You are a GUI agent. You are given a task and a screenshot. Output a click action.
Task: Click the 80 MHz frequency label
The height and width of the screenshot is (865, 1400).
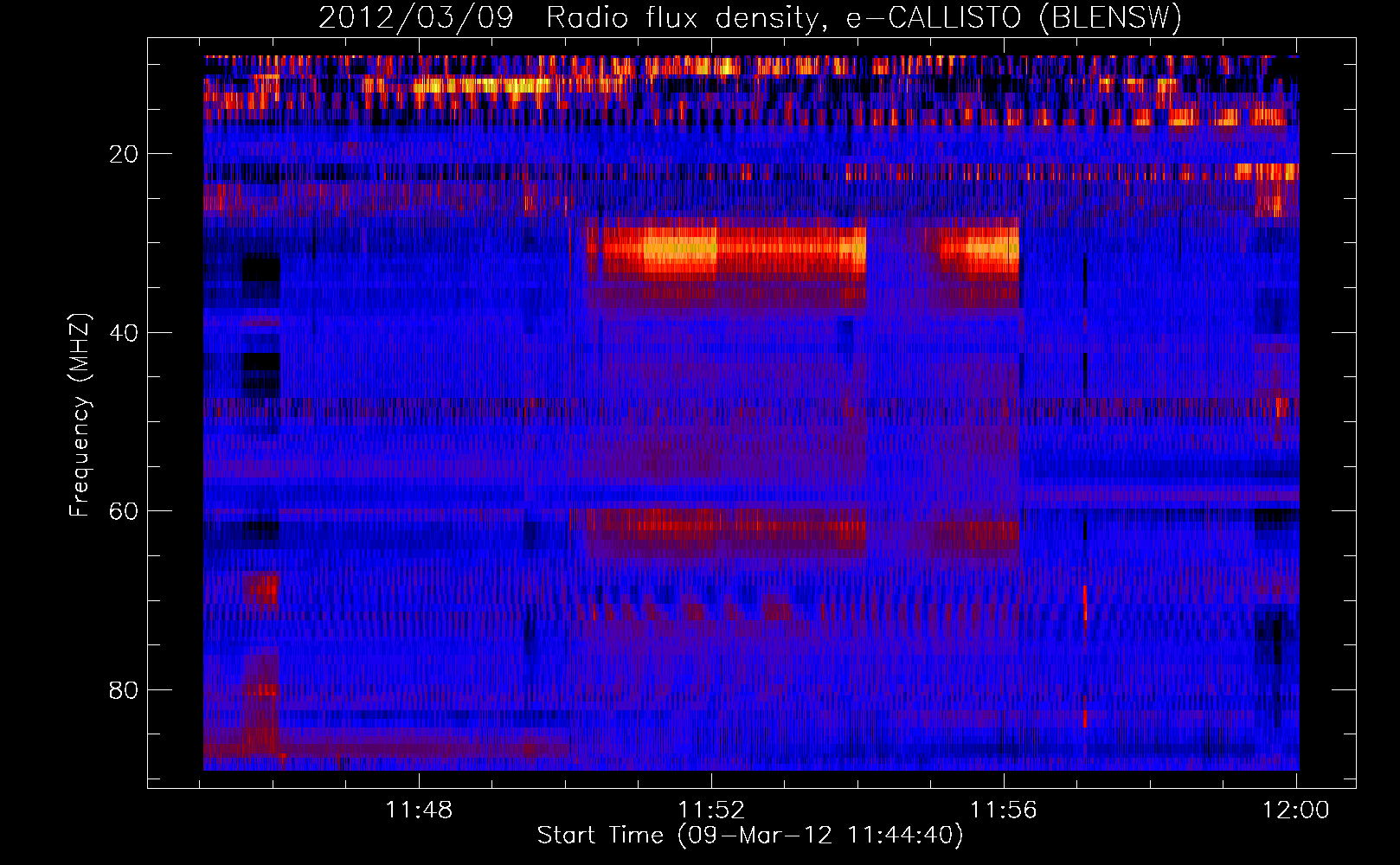point(124,690)
